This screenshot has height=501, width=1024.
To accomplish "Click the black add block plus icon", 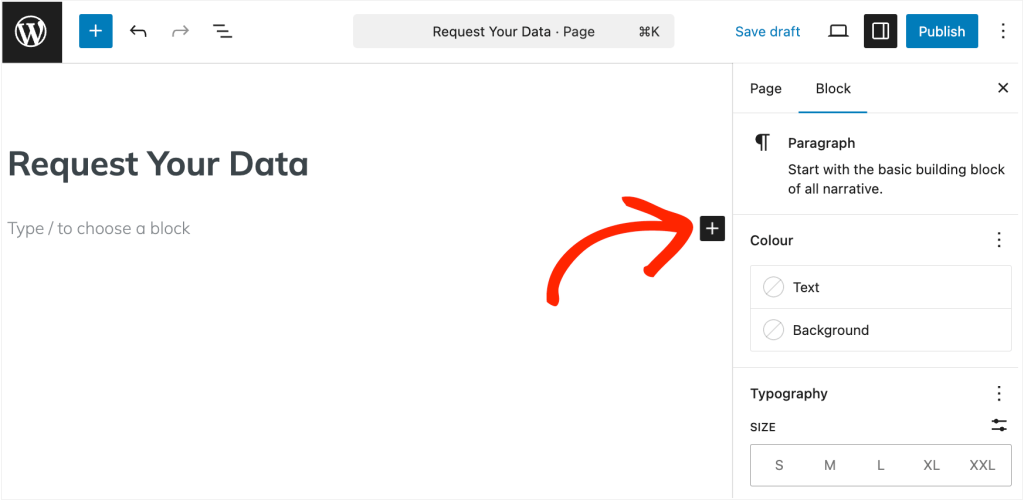I will tap(711, 228).
